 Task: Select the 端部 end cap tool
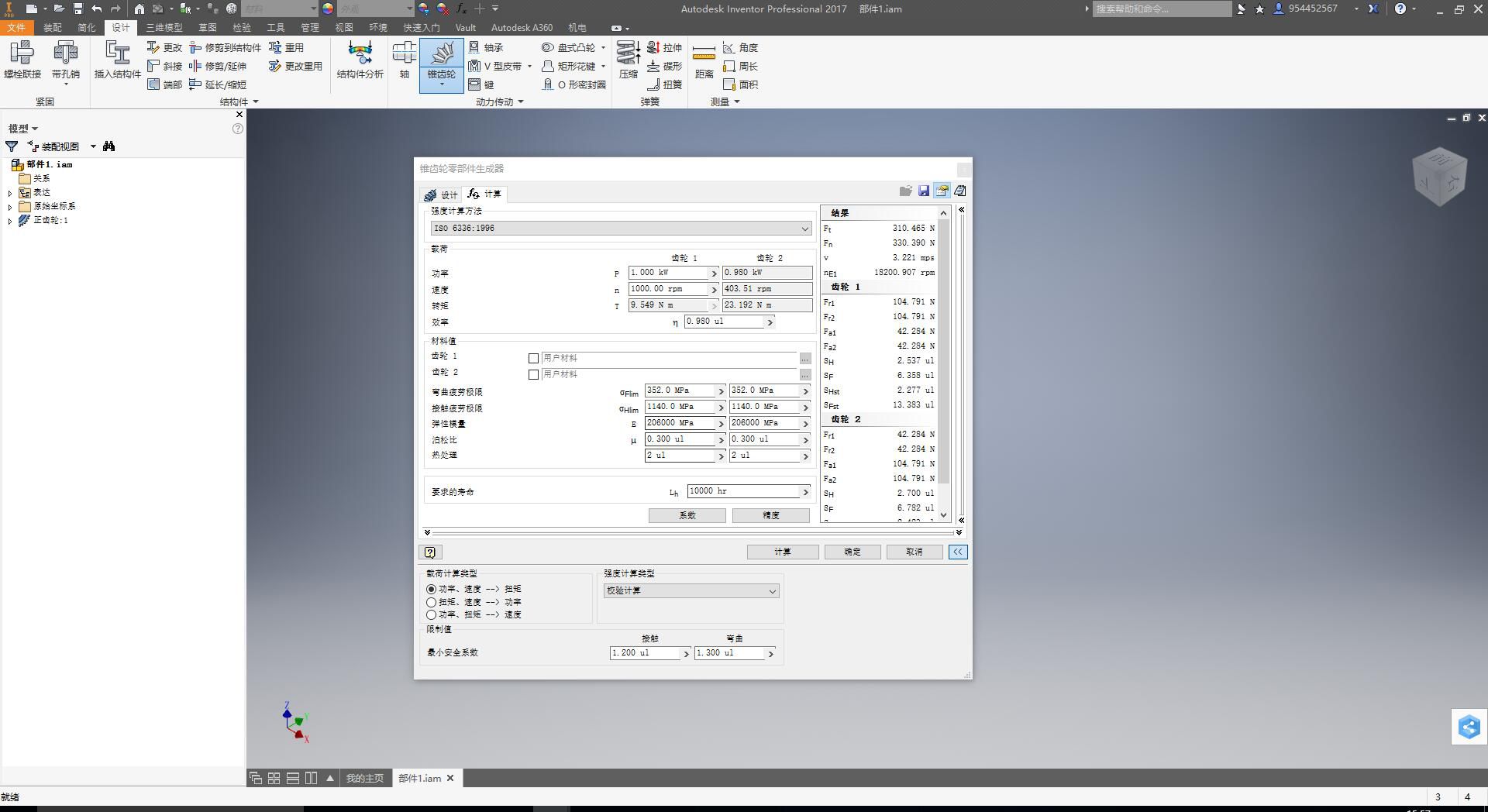[x=164, y=84]
